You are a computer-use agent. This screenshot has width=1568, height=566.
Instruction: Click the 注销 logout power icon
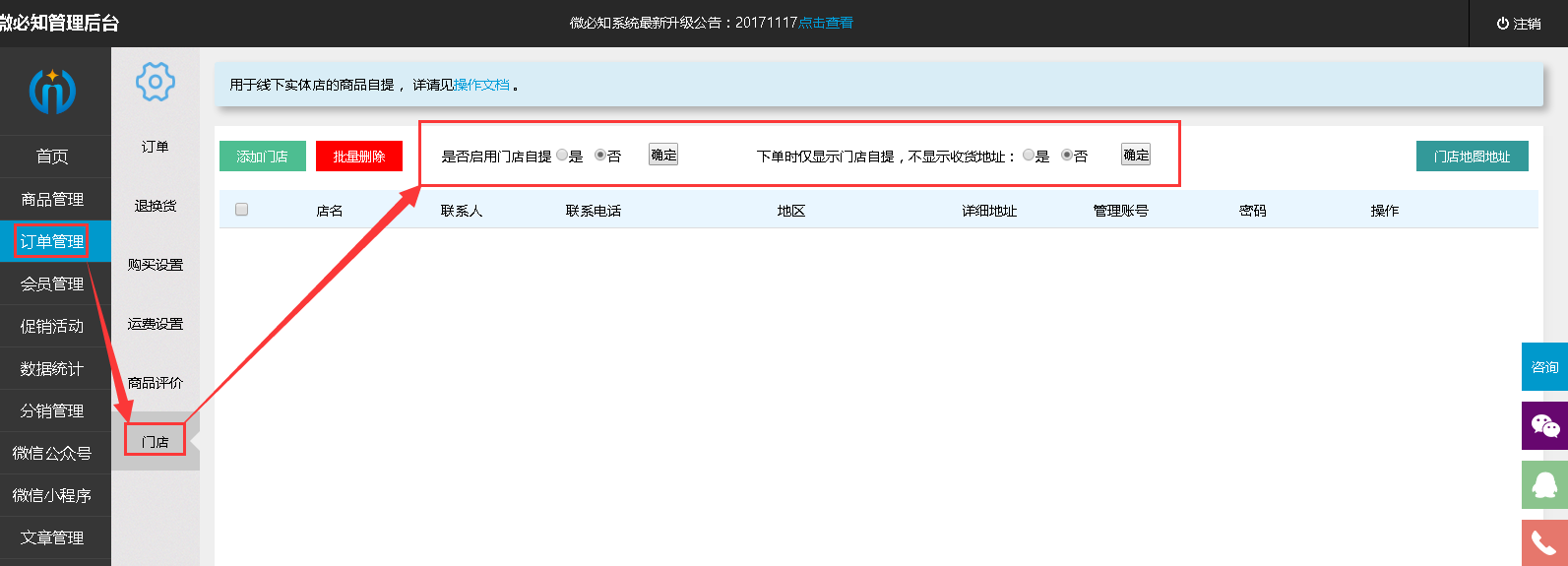(x=1503, y=24)
